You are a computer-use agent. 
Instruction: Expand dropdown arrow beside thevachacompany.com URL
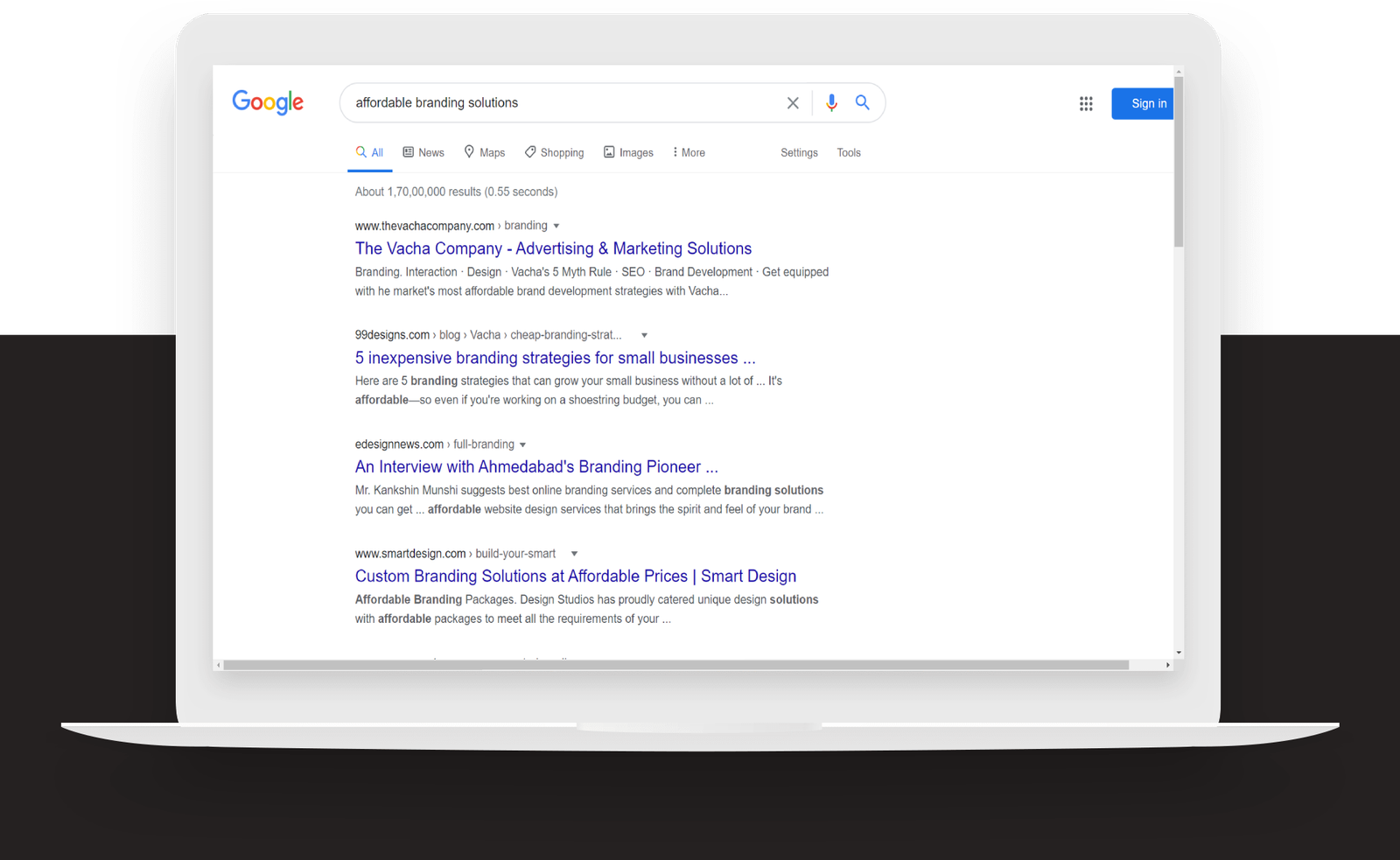coord(556,226)
